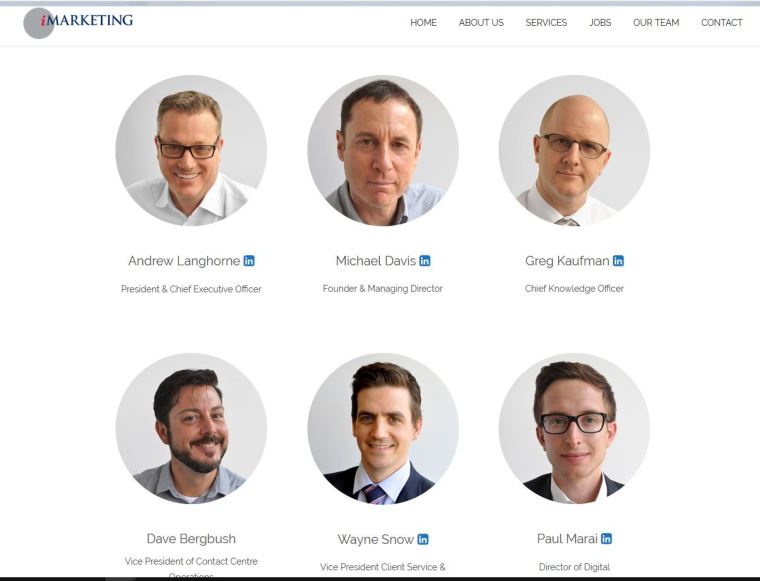
Task: Open the JOBS navigation link
Action: [600, 22]
